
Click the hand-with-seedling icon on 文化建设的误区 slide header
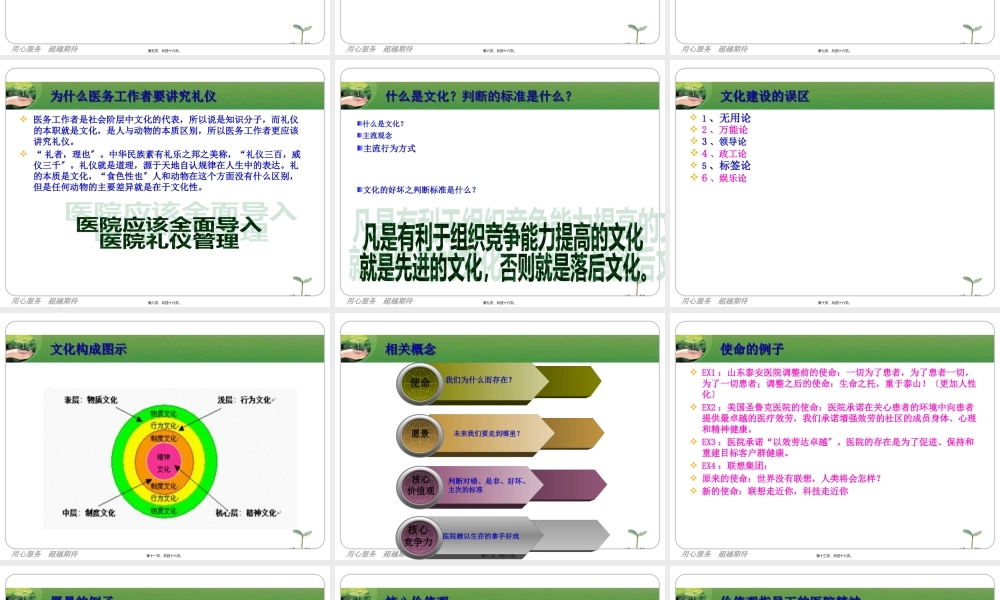690,97
